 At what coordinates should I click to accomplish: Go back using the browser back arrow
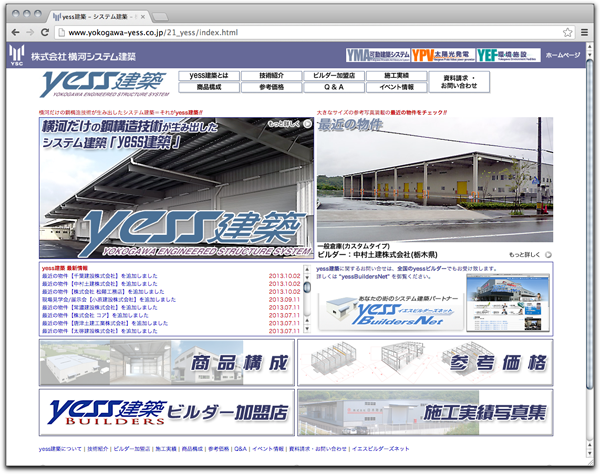[x=15, y=33]
